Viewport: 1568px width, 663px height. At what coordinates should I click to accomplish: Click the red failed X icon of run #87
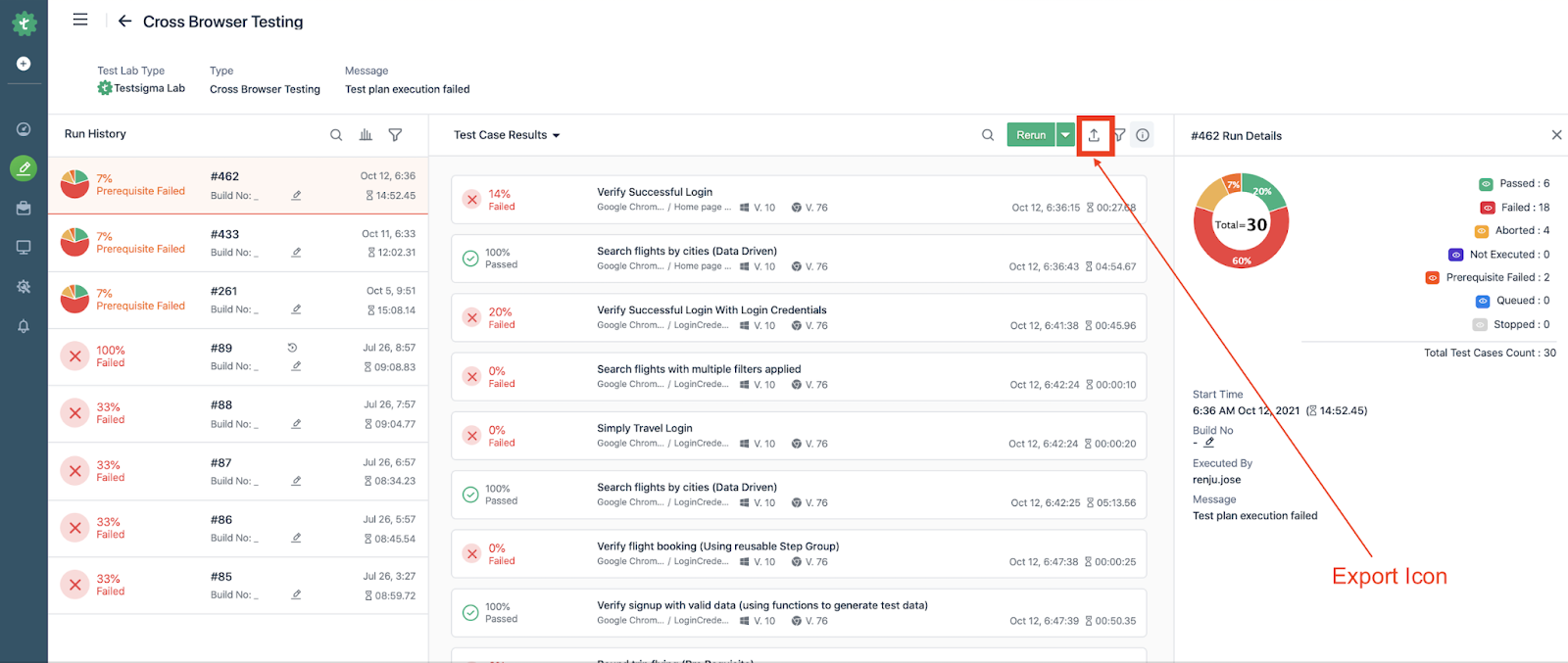[x=74, y=471]
